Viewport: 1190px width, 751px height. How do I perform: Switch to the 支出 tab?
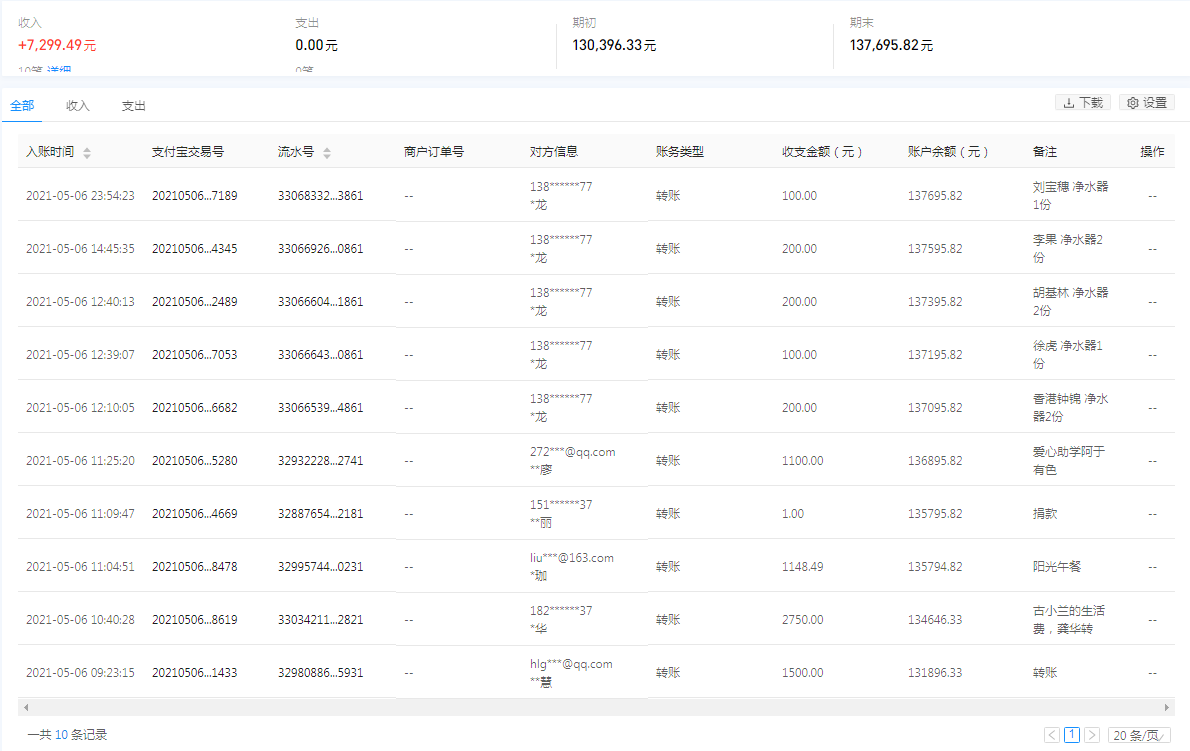point(133,104)
